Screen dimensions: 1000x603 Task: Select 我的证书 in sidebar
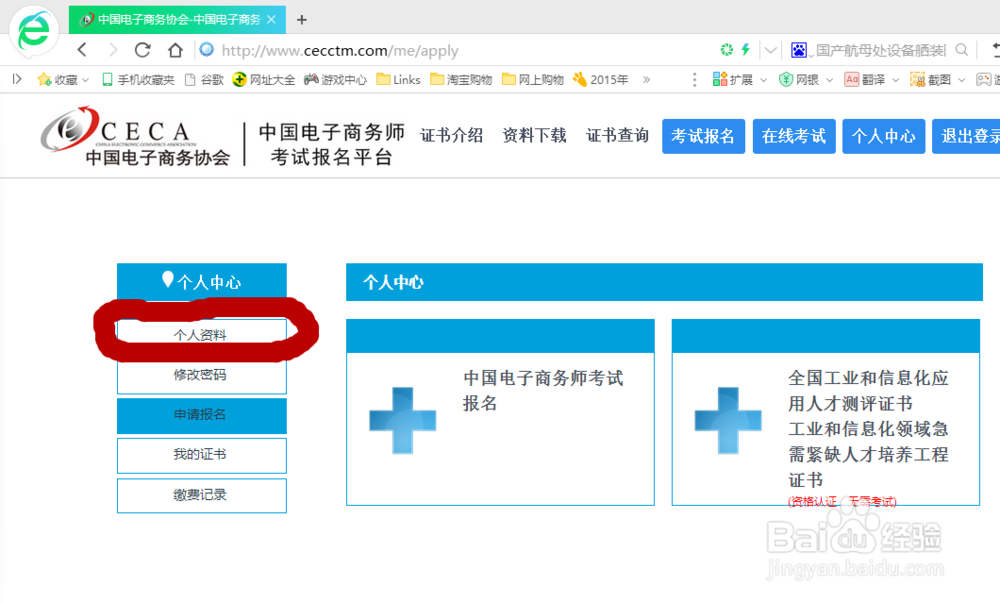[202, 455]
